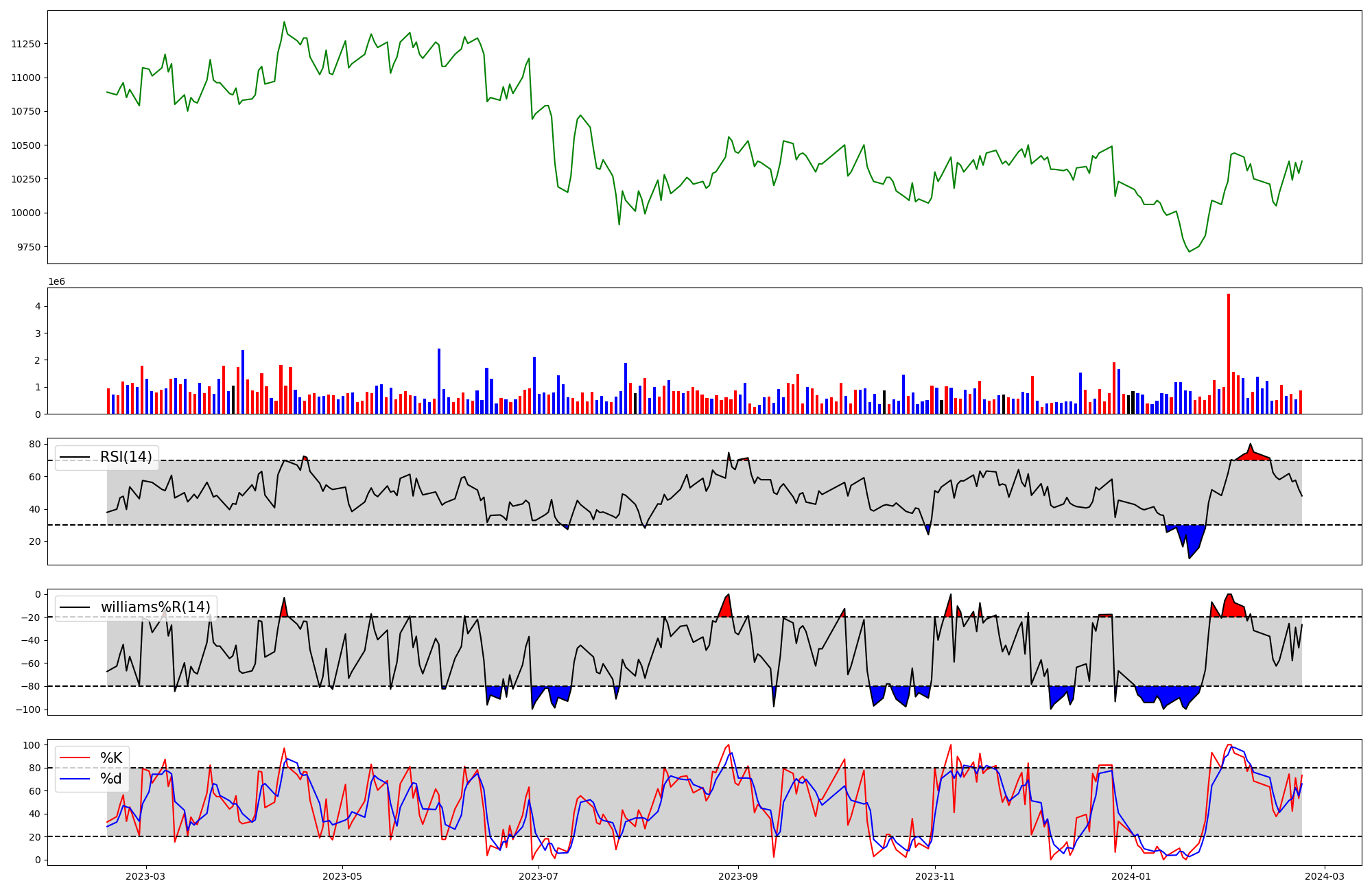Click the 2023-07 x-axis date label
The image size is (1372, 892).
[x=539, y=876]
